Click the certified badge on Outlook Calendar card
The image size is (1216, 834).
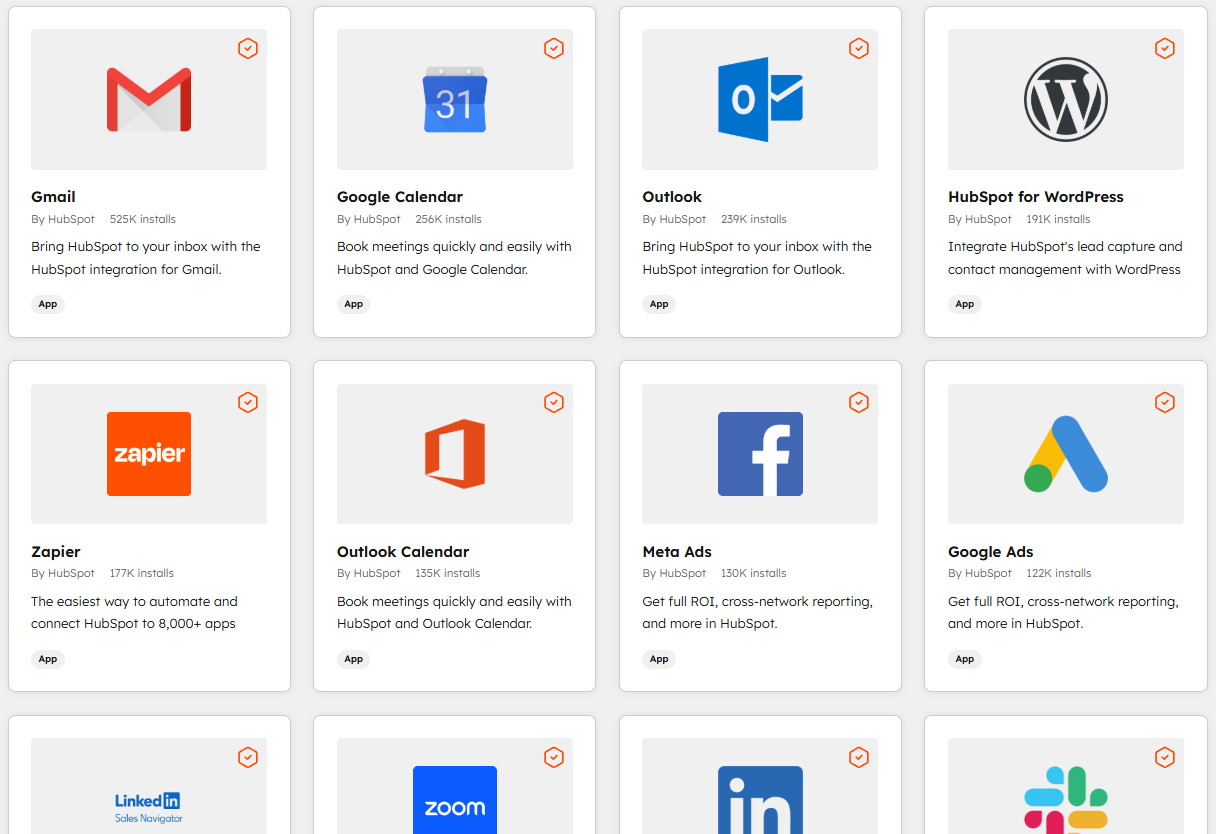[554, 402]
